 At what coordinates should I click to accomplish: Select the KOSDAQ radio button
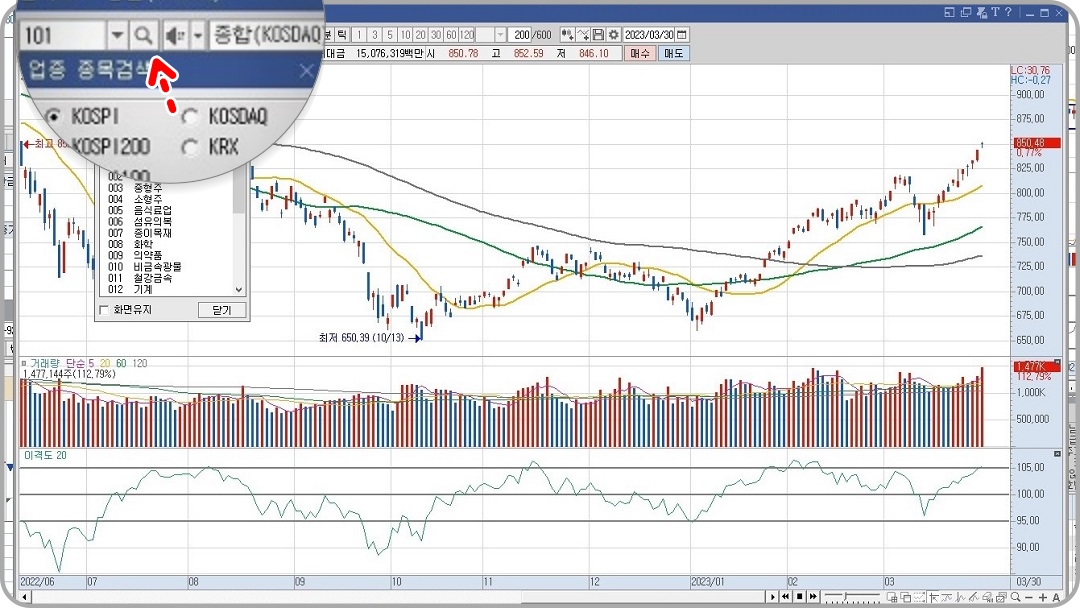190,116
